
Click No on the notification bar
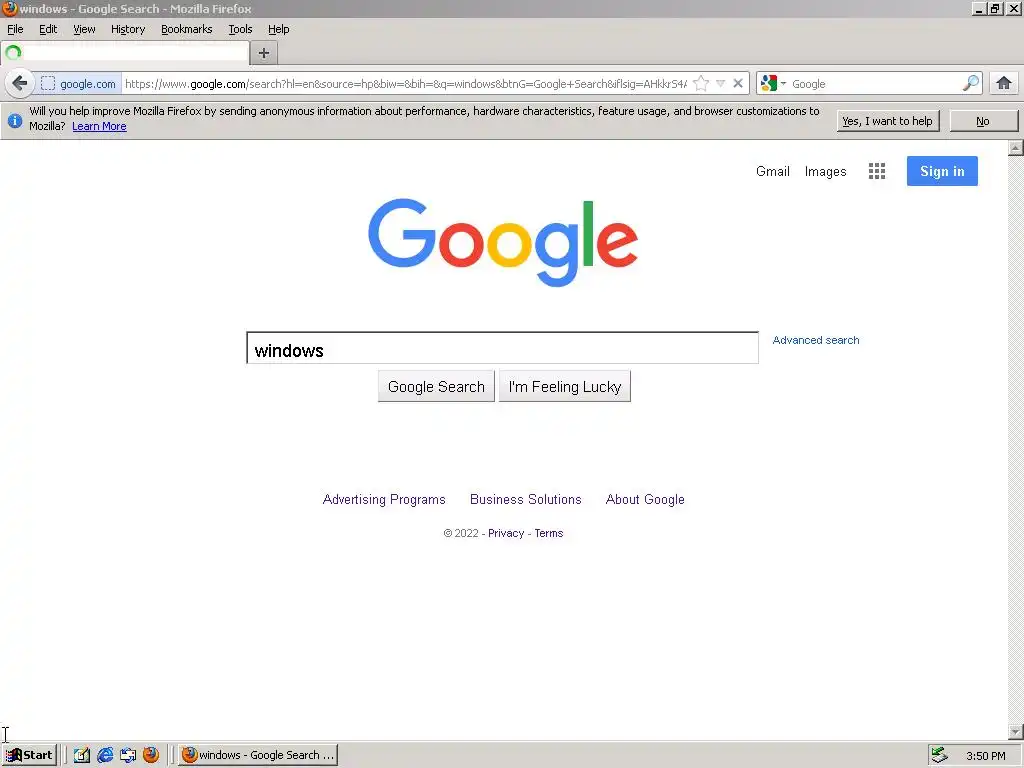(983, 121)
